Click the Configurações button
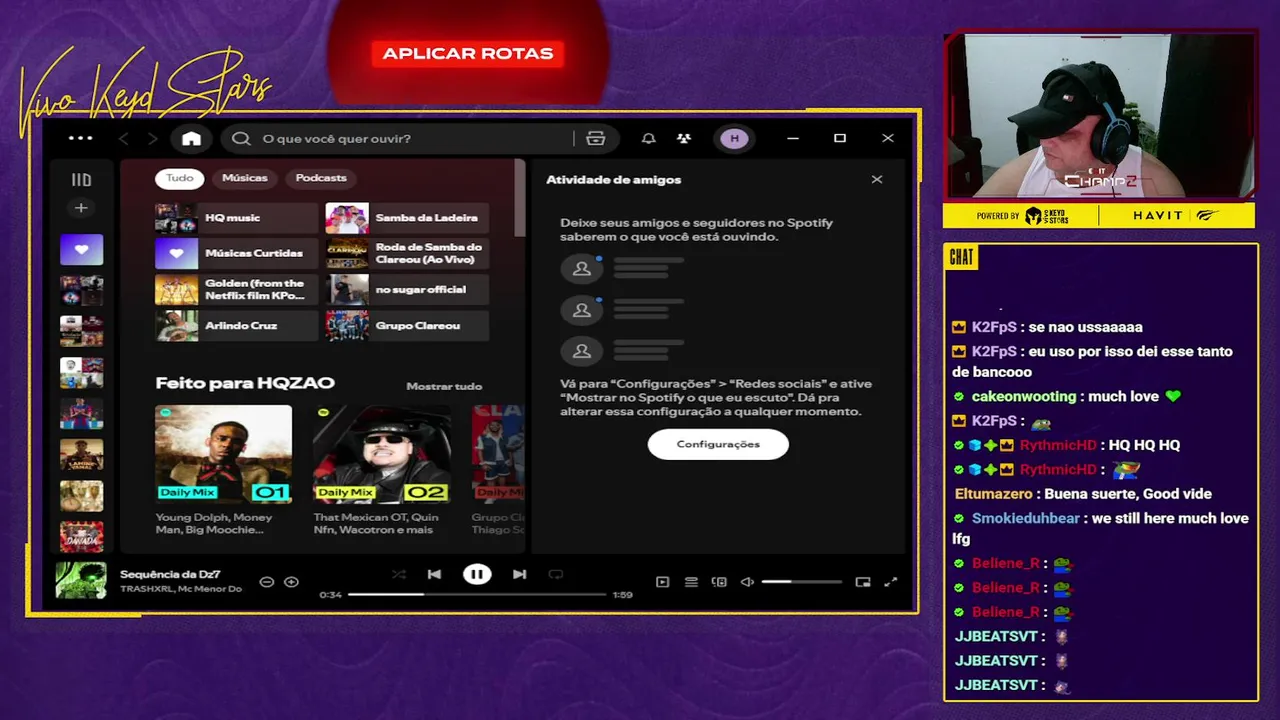The width and height of the screenshot is (1280, 720). click(x=718, y=444)
